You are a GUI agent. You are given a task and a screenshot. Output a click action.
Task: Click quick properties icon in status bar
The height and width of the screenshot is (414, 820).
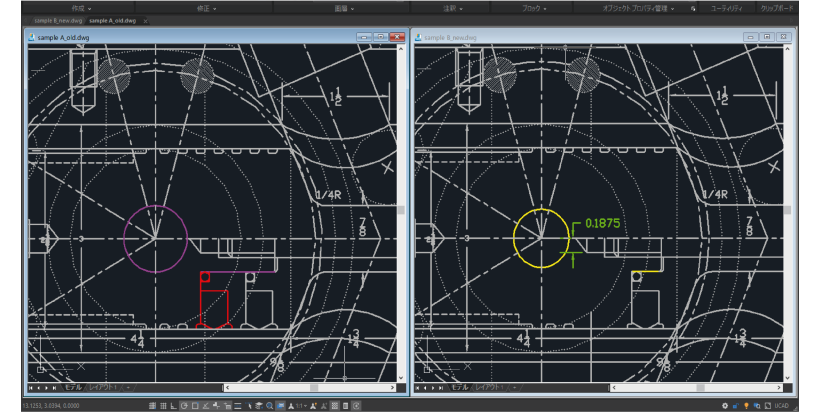tap(259, 406)
